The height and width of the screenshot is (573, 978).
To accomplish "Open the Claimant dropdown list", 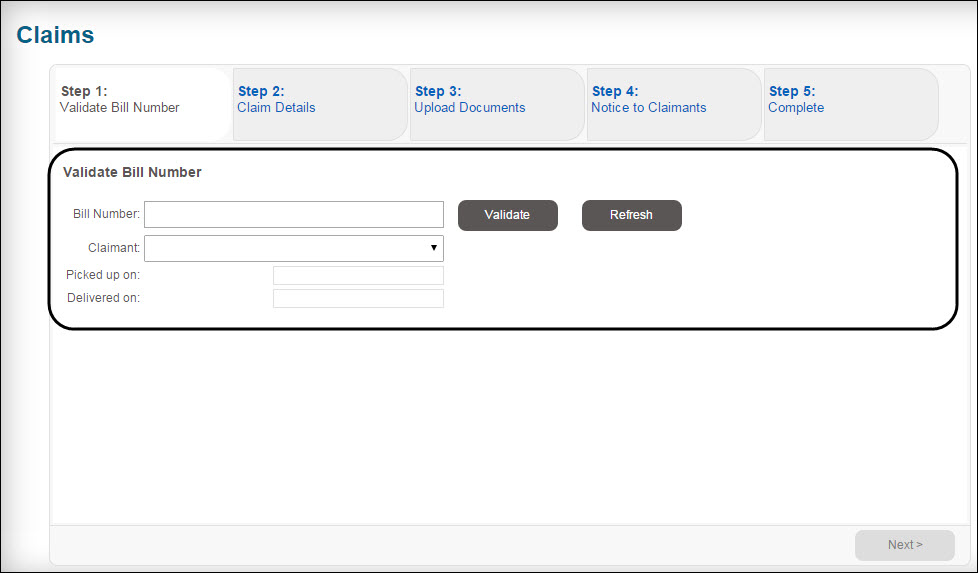I will 294,248.
